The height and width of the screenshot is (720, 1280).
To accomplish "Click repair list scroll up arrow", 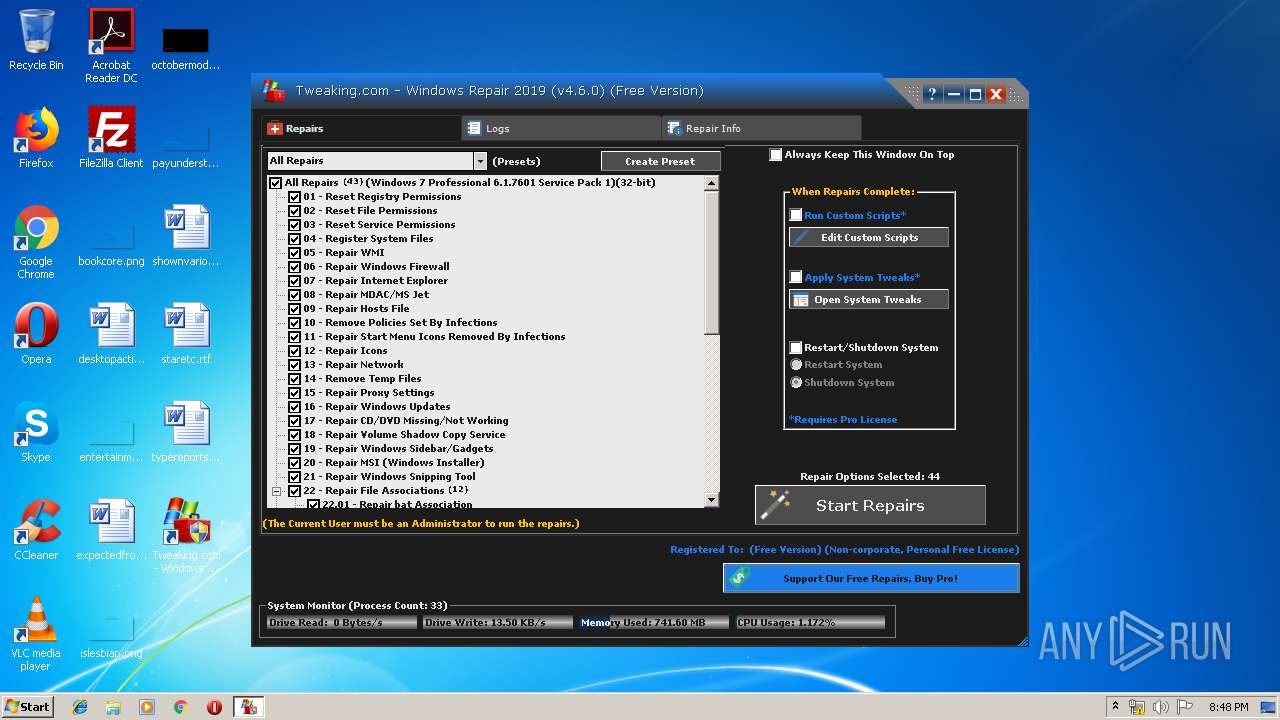I will pyautogui.click(x=712, y=183).
